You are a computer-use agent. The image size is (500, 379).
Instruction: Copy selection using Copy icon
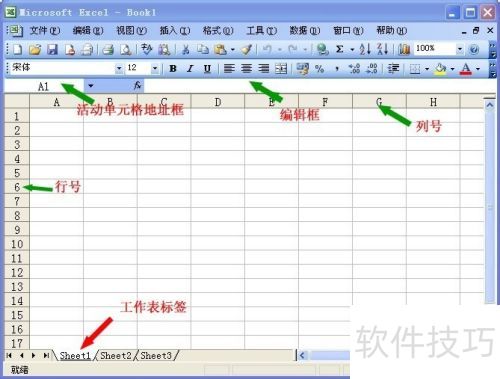202,50
